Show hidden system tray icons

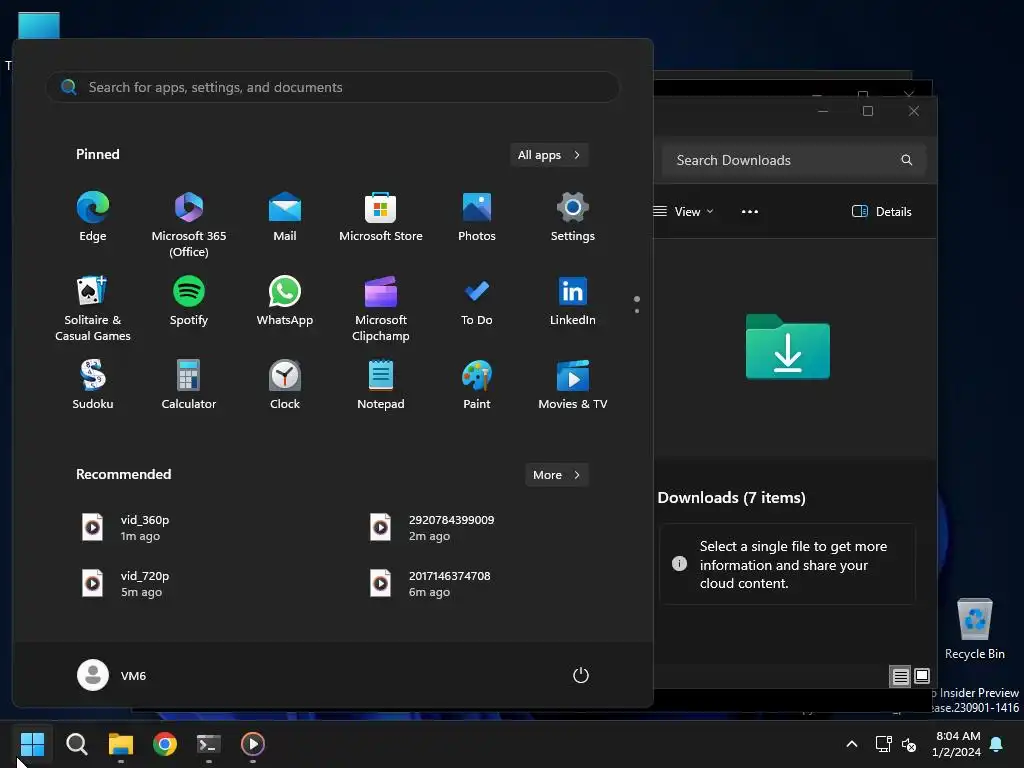[852, 744]
